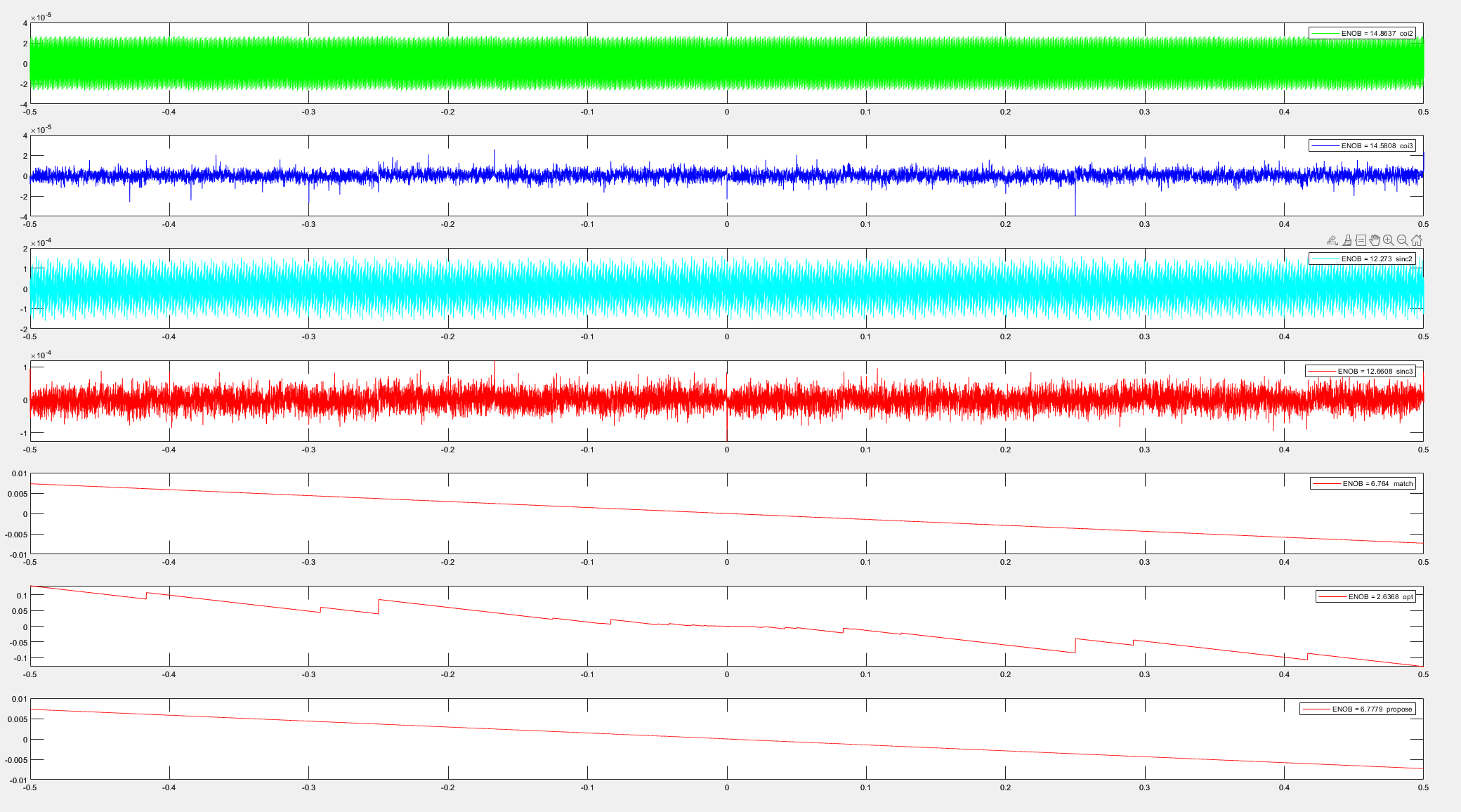Select legend entry ENOB = 14.8637 coi2
This screenshot has width=1461, height=812.
1362,33
